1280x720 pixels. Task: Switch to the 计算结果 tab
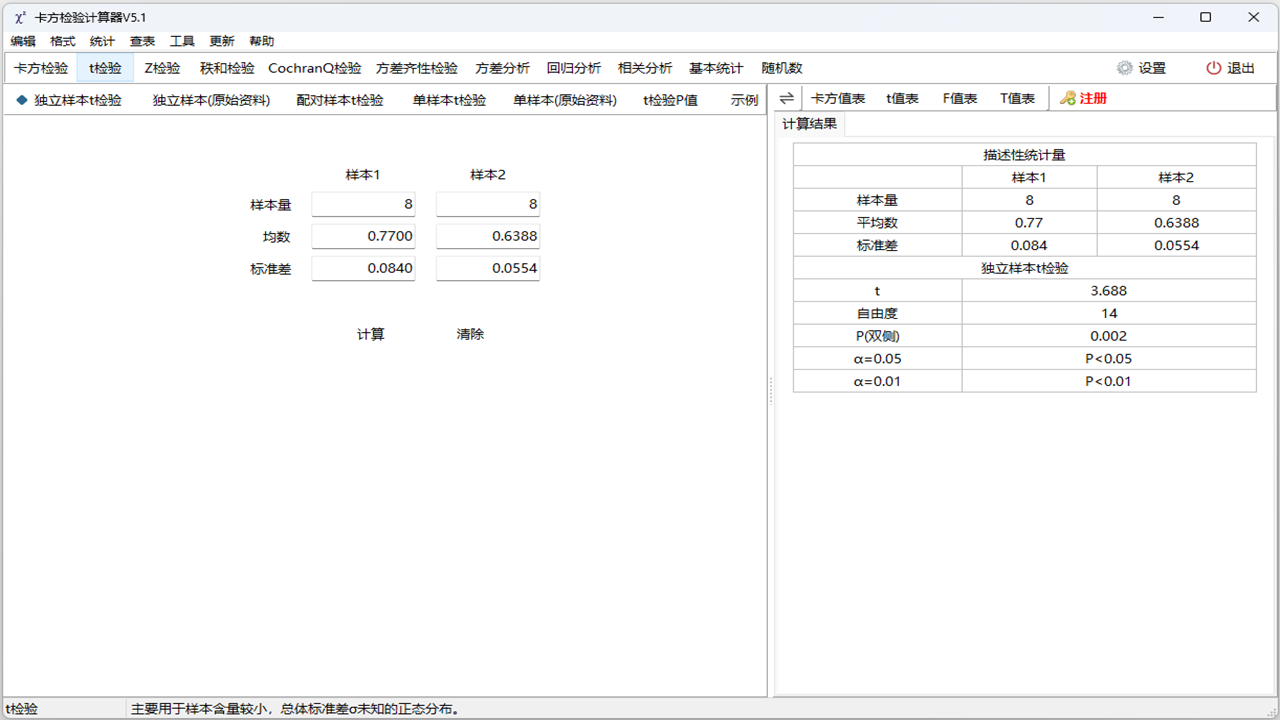(809, 125)
